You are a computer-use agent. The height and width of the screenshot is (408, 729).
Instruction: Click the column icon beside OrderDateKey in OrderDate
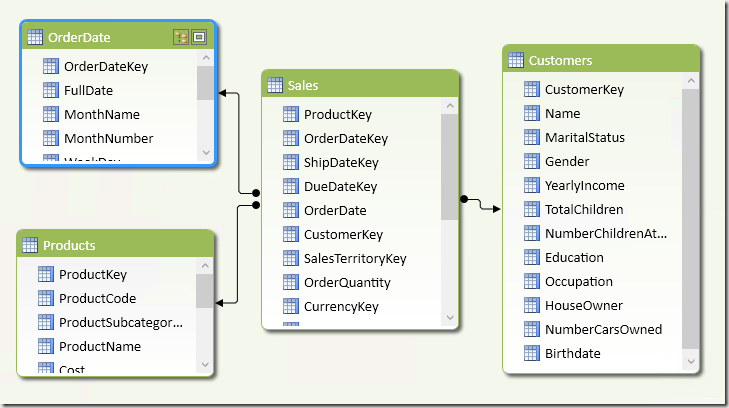51,66
